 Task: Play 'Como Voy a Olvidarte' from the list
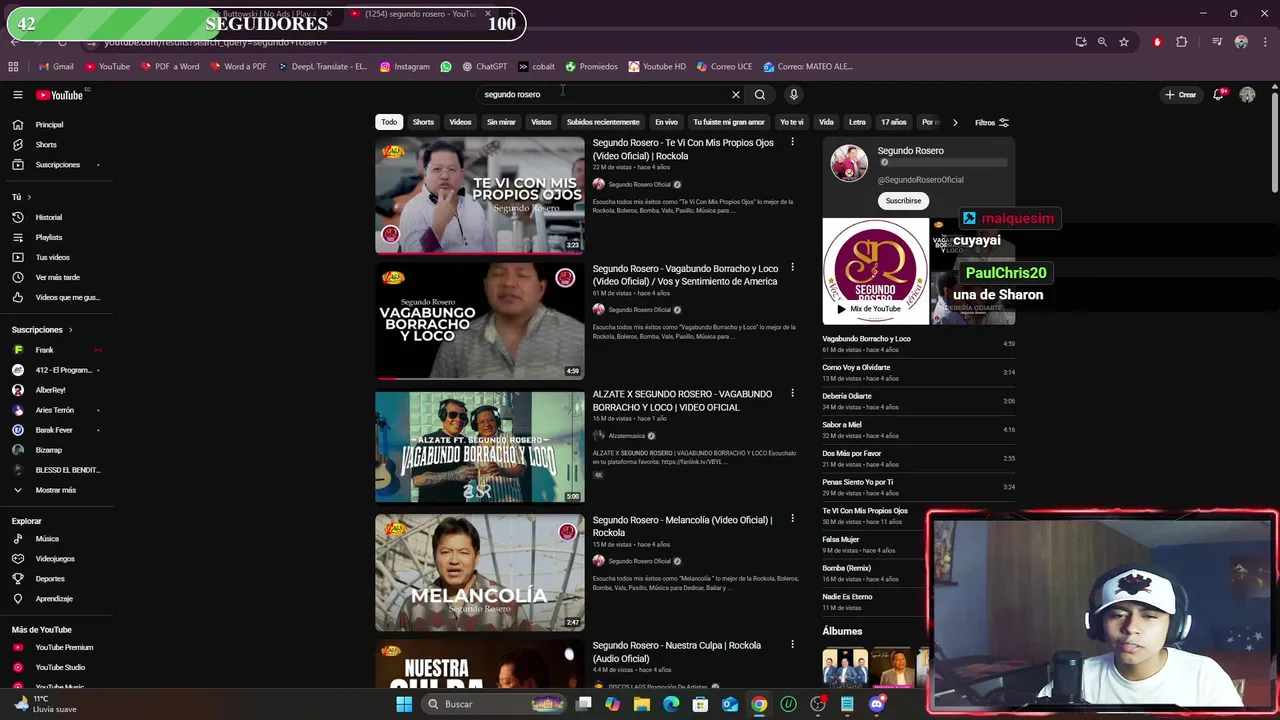click(x=919, y=372)
